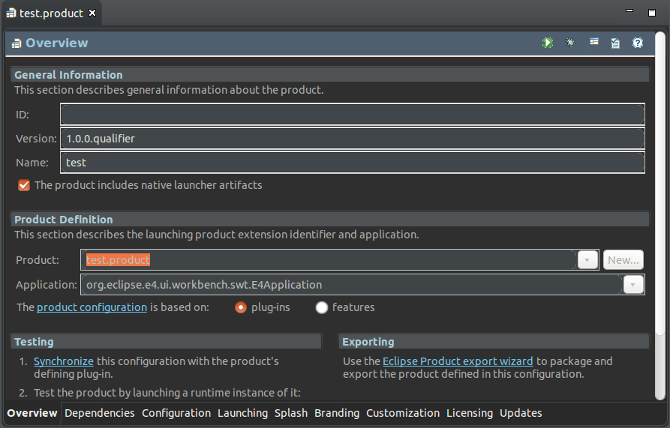Launch an Eclipse application with green run icon
This screenshot has height=428, width=670.
(x=547, y=43)
